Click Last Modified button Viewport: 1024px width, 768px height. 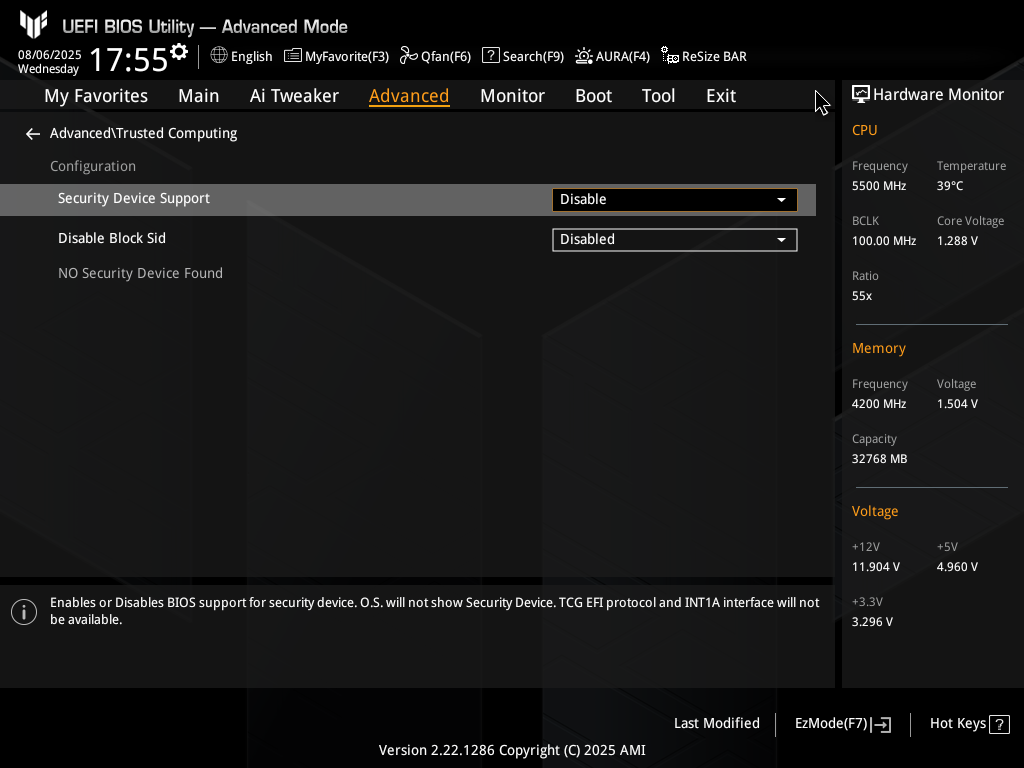716,724
